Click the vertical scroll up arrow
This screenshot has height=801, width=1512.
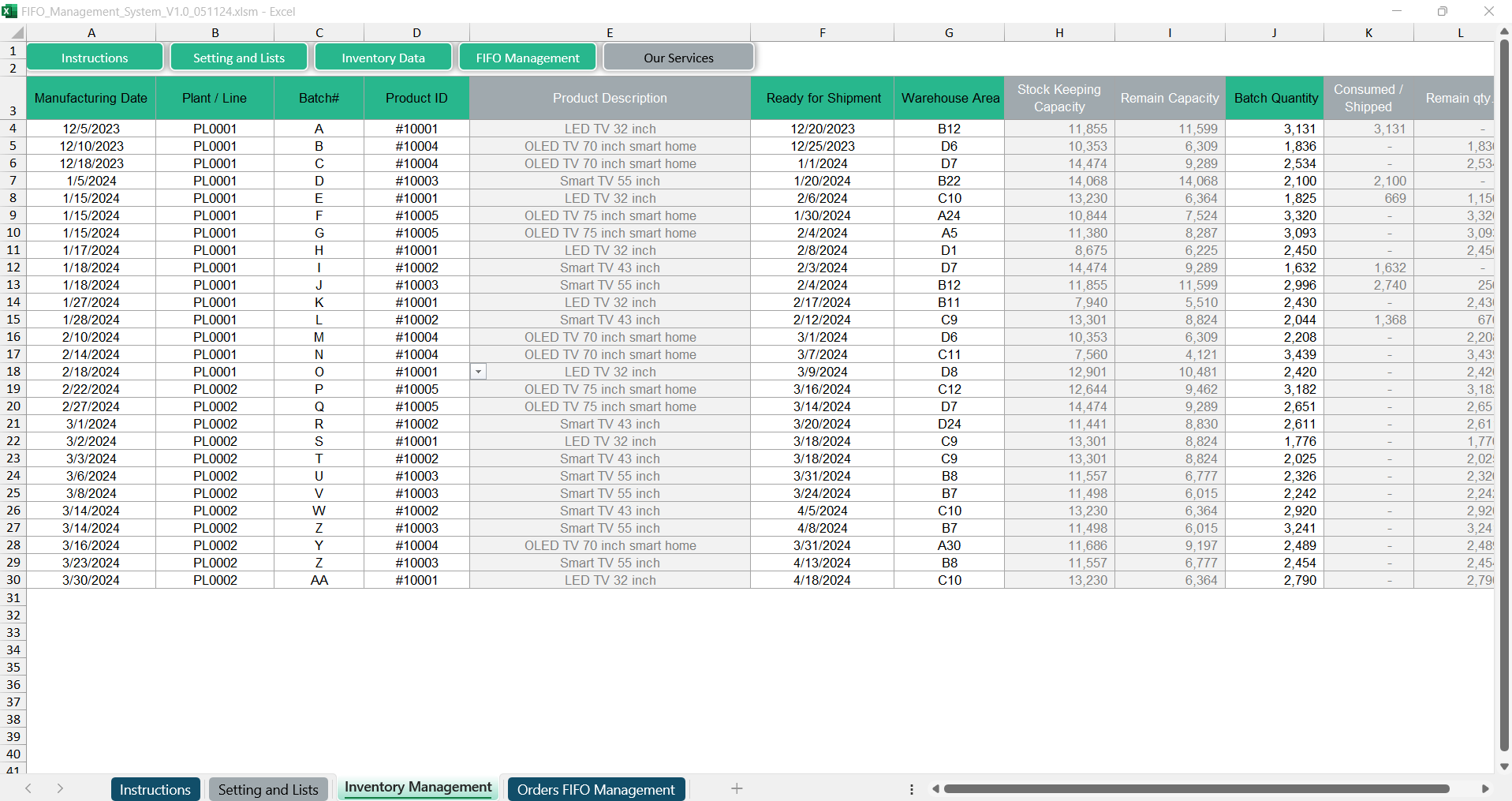click(x=1504, y=32)
